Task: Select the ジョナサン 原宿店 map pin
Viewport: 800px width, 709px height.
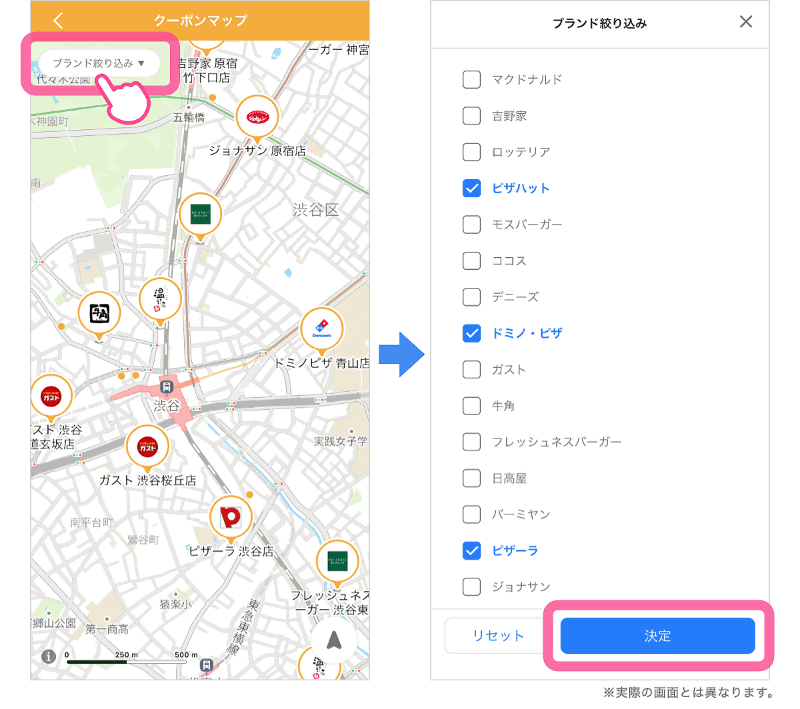Action: pyautogui.click(x=257, y=118)
